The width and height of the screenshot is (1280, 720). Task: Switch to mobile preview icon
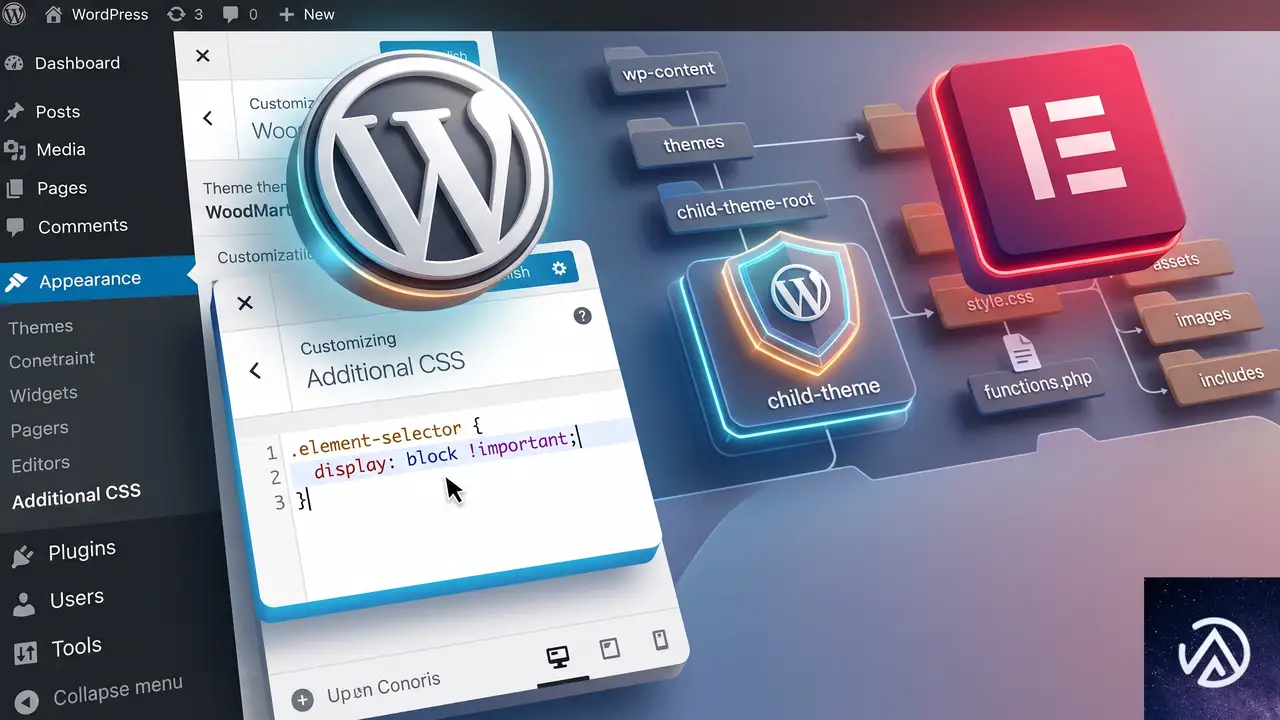click(x=660, y=639)
